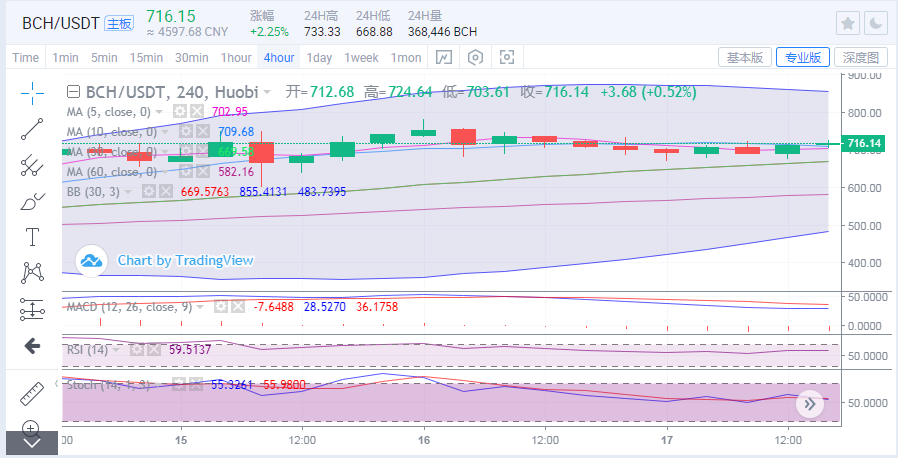
Task: Open the 深度图 depth chart
Action: pos(861,57)
